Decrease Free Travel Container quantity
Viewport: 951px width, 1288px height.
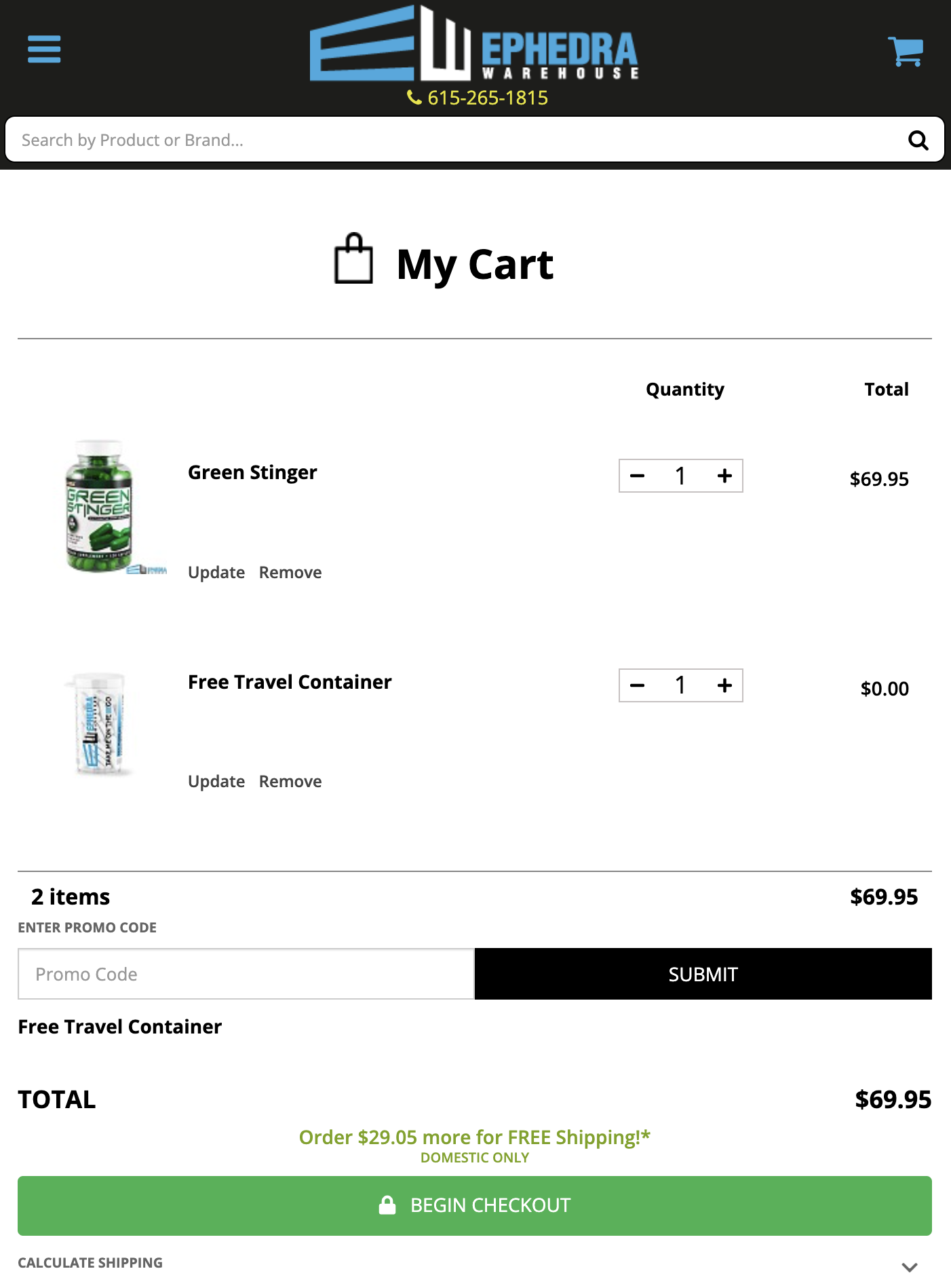click(x=638, y=686)
